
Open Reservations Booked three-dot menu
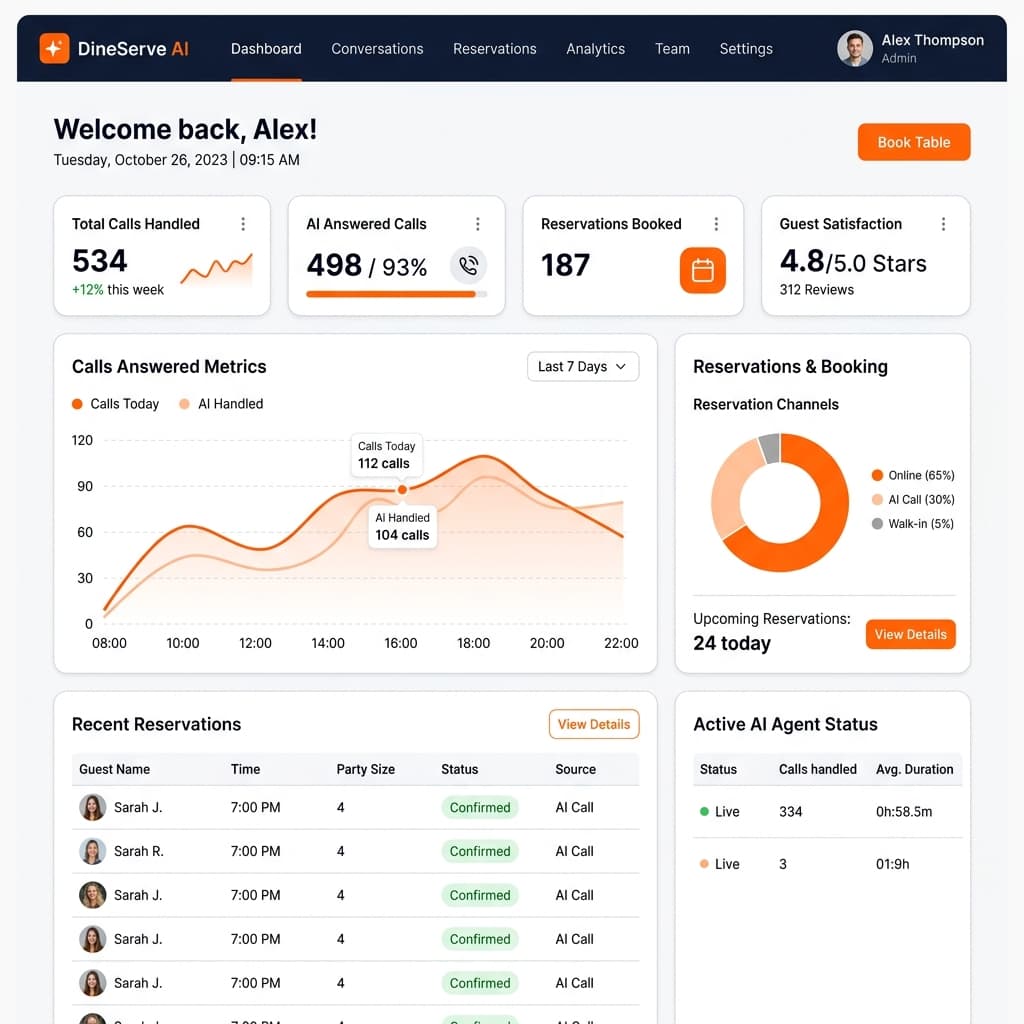716,224
